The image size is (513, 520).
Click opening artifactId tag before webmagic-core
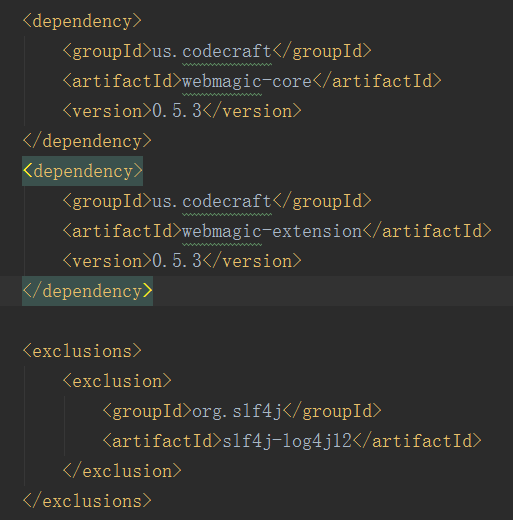[x=122, y=82]
